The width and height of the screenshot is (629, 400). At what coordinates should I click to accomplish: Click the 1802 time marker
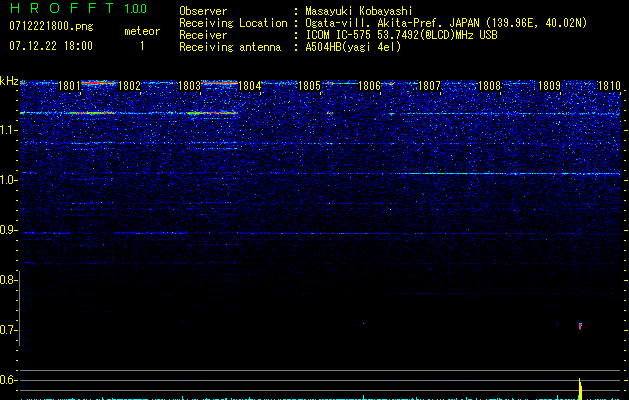[x=130, y=86]
